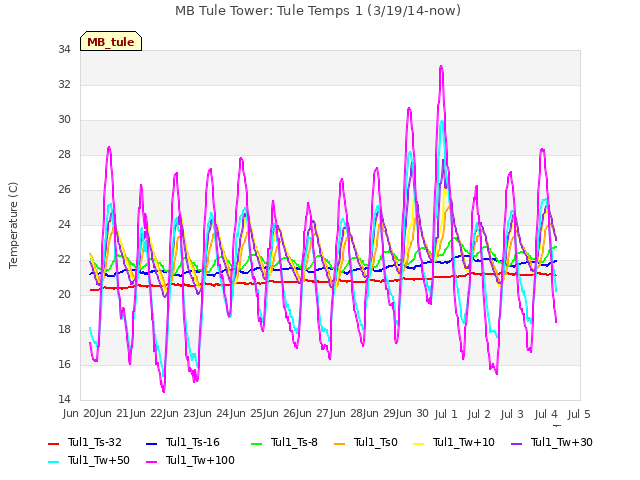This screenshot has width=640, height=480.
Task: Click the Temperature (C) axis label
Action: click(x=13, y=225)
